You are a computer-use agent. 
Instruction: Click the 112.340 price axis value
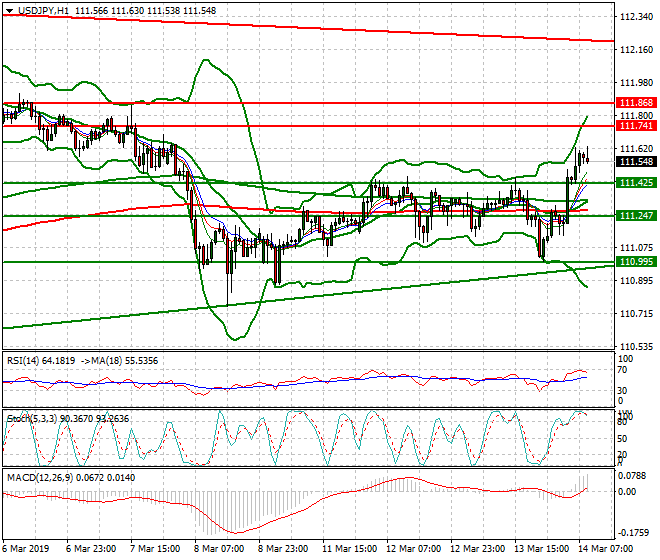[x=636, y=17]
